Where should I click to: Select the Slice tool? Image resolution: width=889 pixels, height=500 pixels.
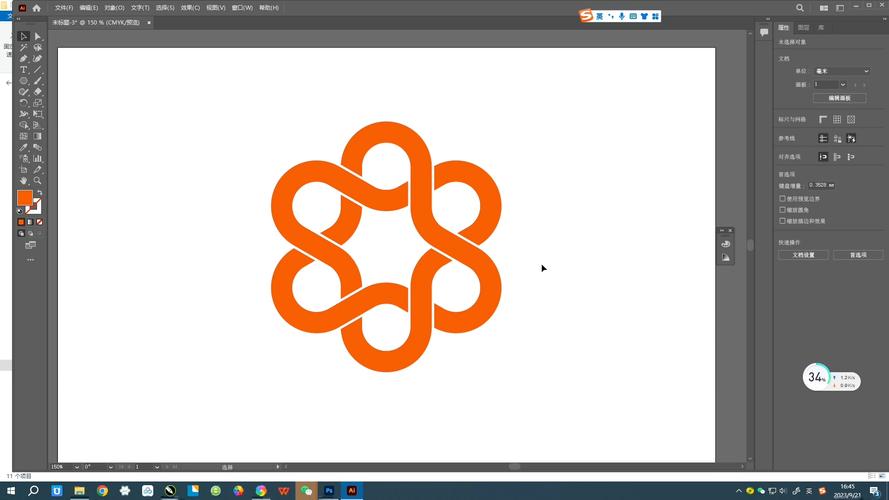coord(37,170)
